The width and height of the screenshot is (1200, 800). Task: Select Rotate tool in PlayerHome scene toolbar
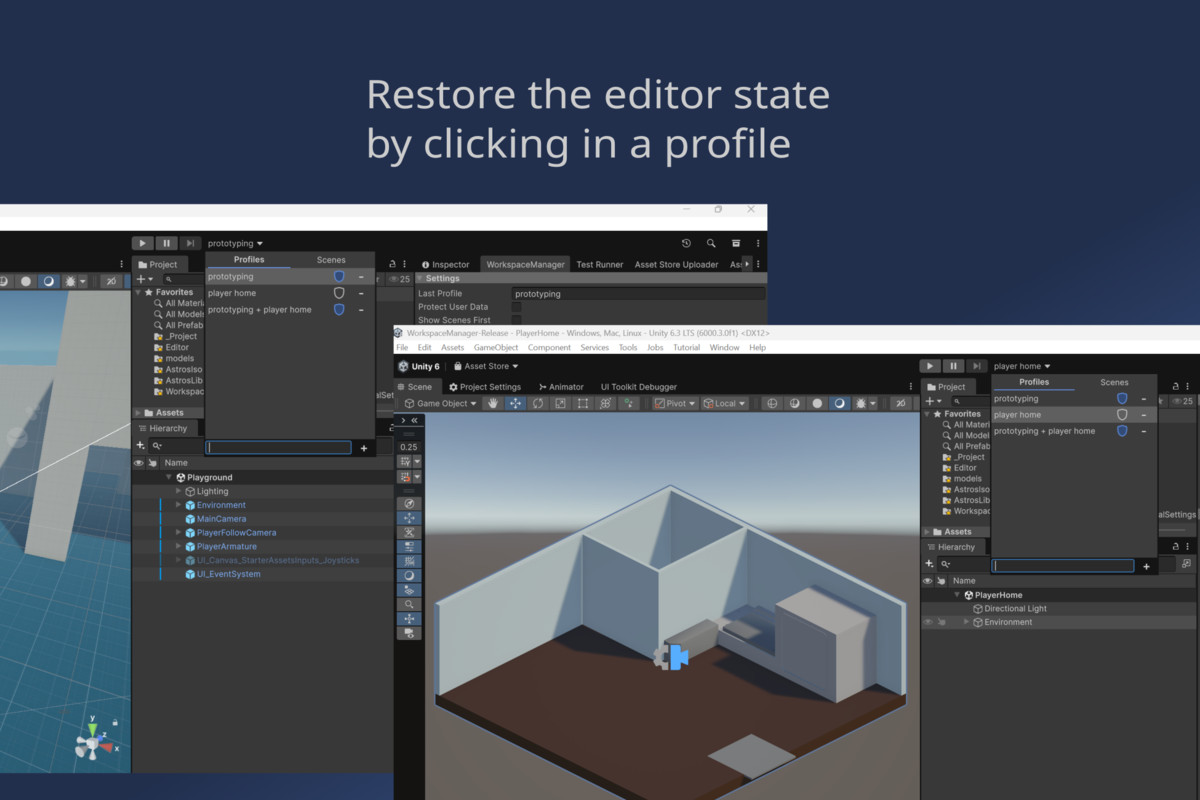click(538, 403)
